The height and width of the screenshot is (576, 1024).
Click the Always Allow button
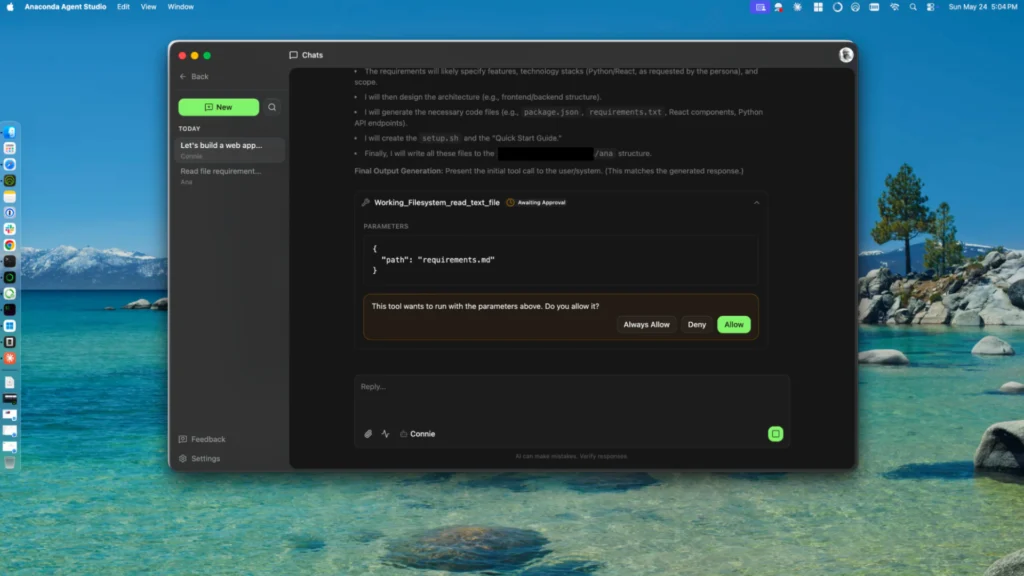coord(646,325)
